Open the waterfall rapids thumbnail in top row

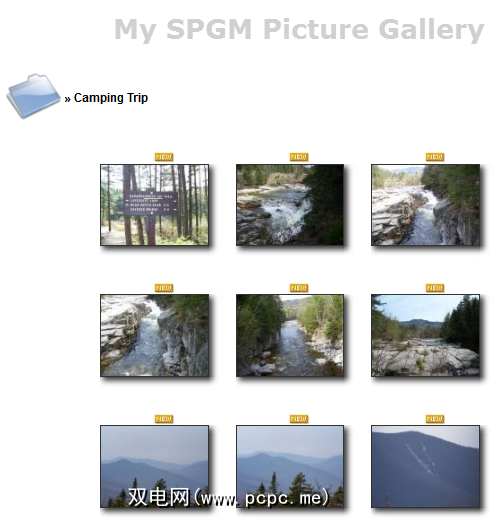(290, 205)
